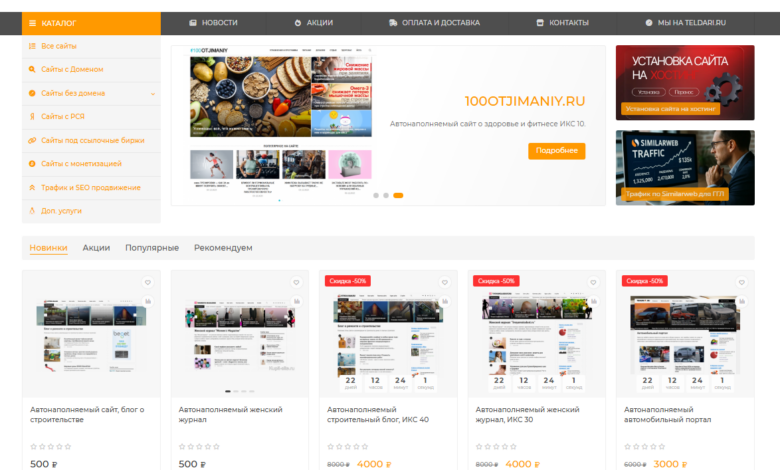Image resolution: width=780 pixels, height=470 pixels.
Task: Click the magnifier icon beside Сайты с Доменом
Action: 32,70
